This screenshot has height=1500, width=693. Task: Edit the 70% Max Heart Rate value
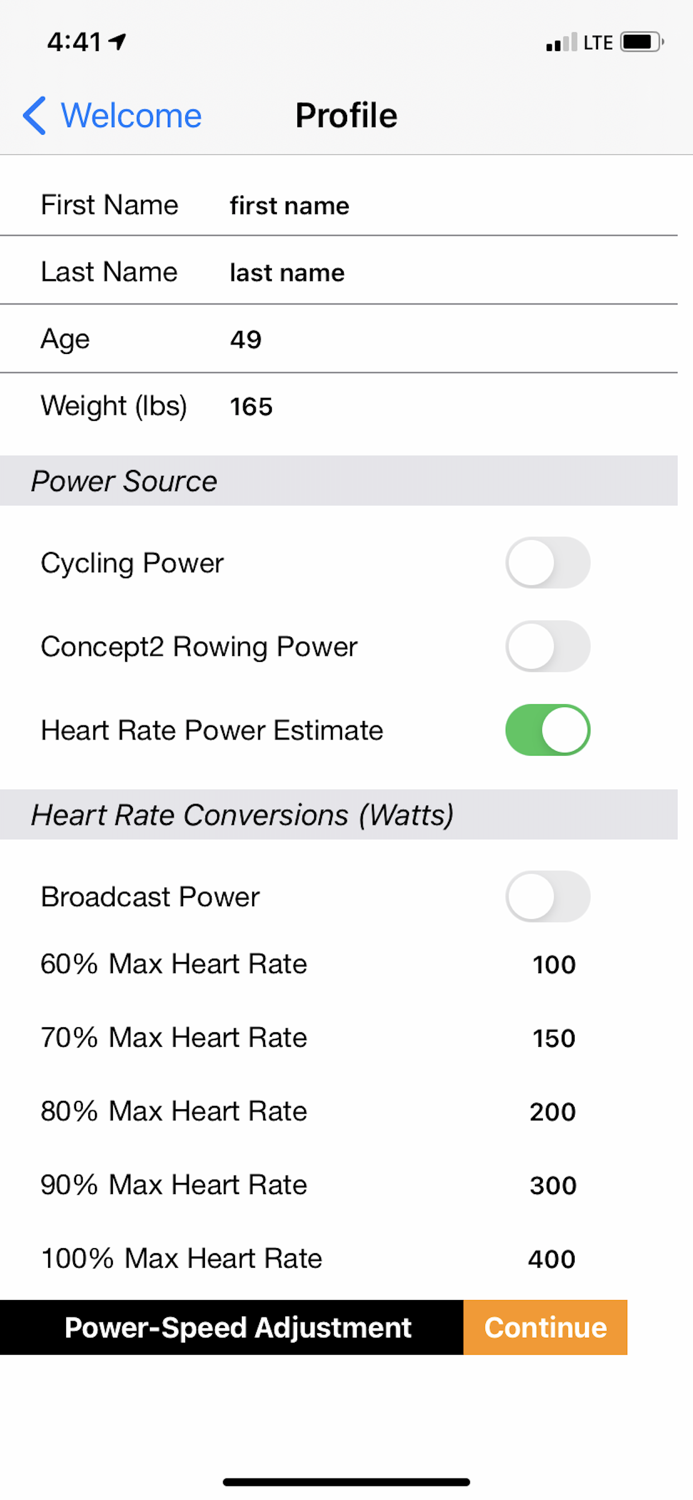pos(553,1038)
